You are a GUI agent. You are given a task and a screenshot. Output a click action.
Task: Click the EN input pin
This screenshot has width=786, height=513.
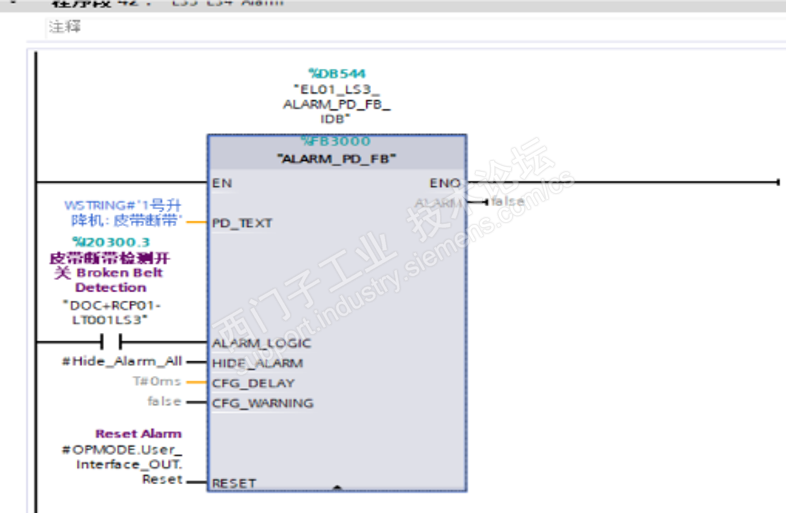tap(222, 183)
